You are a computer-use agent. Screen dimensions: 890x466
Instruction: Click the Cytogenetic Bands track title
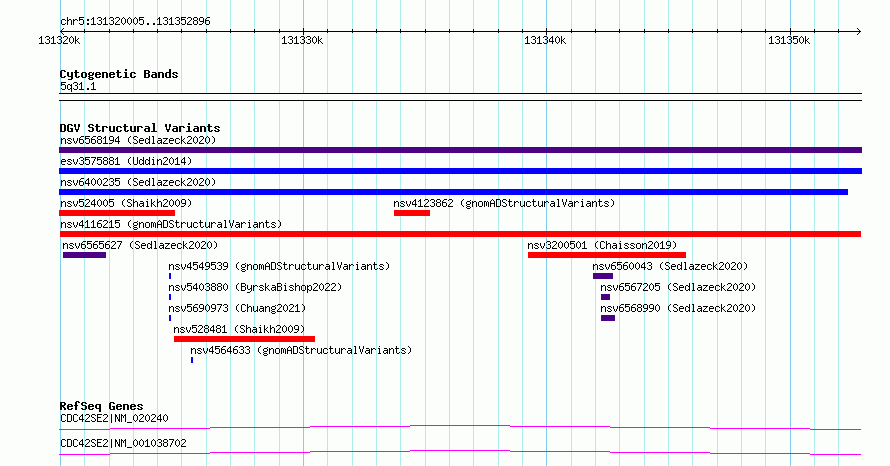(119, 74)
